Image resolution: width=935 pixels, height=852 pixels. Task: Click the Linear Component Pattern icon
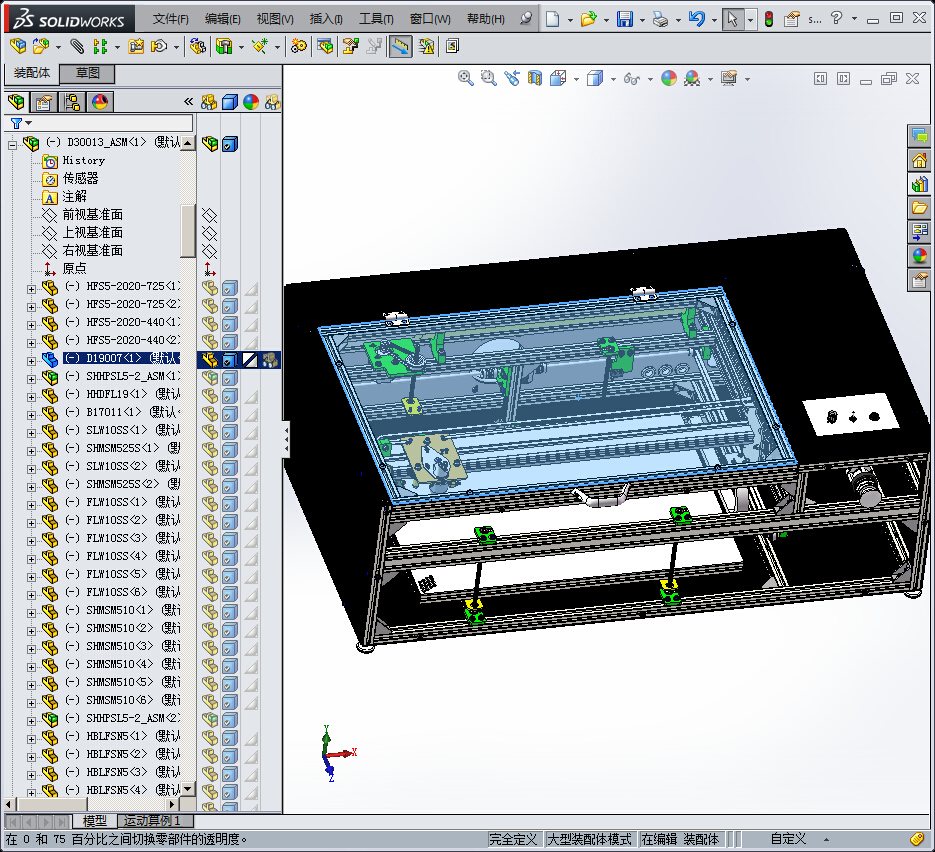[100, 46]
